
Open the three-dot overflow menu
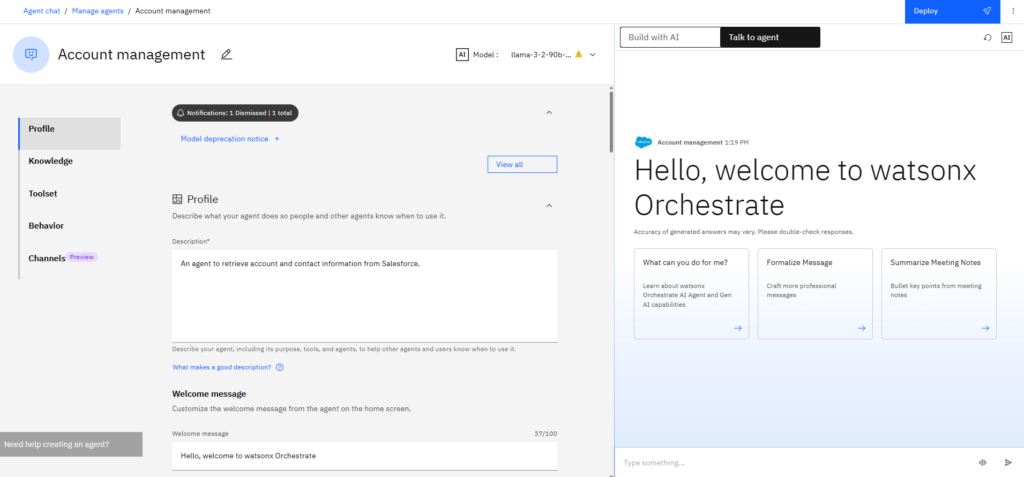pos(1012,10)
